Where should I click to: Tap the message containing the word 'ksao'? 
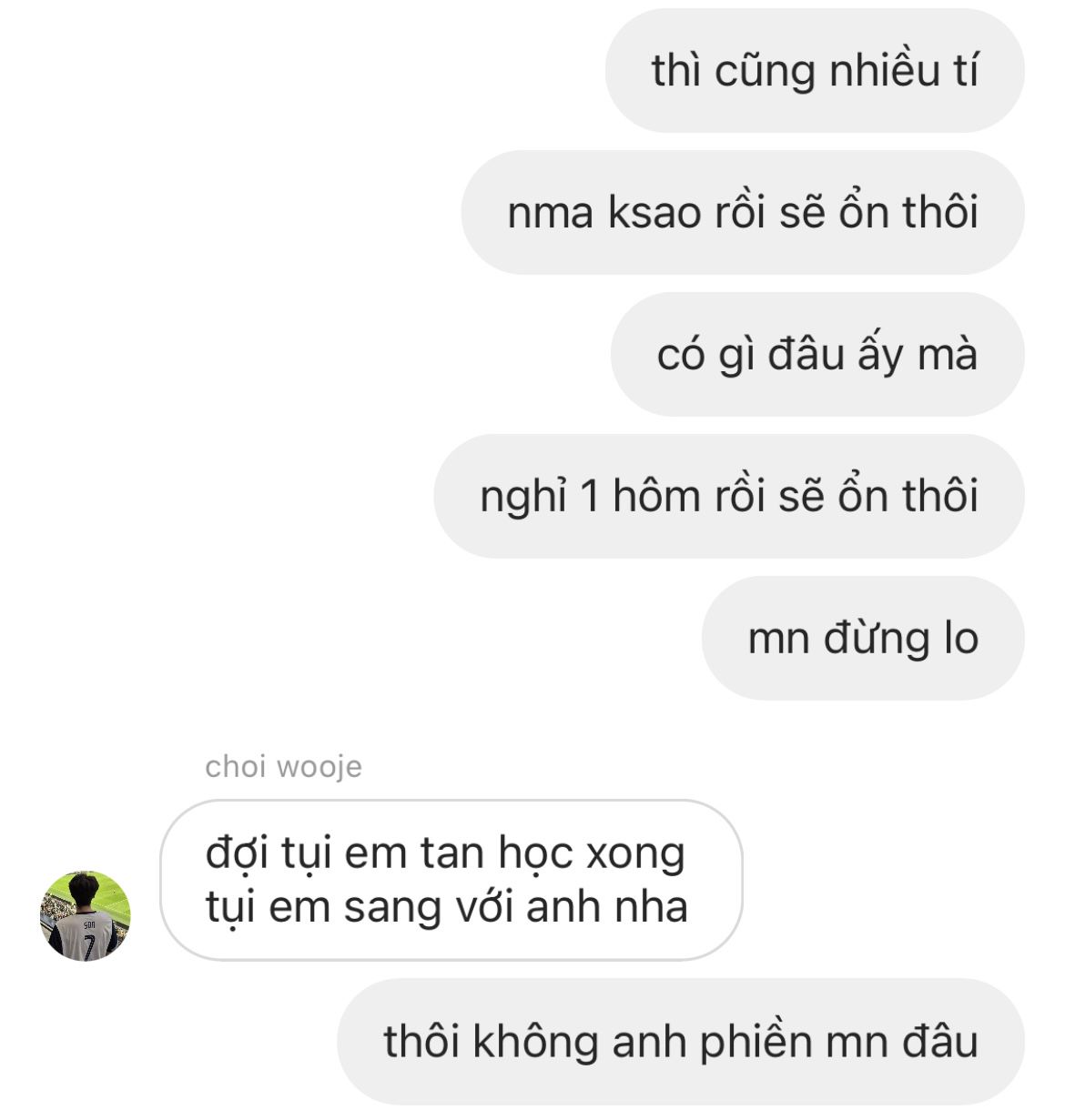(x=743, y=212)
